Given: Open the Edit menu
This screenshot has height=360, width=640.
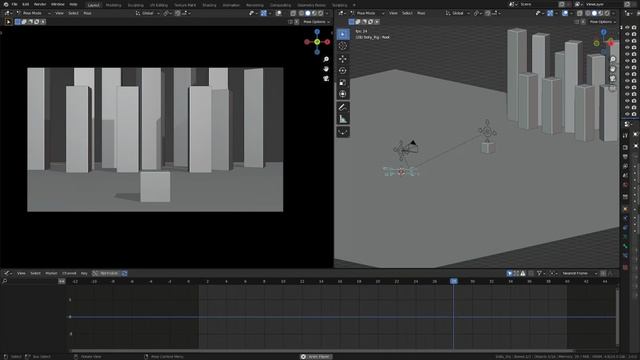Looking at the screenshot, I should click(26, 4).
